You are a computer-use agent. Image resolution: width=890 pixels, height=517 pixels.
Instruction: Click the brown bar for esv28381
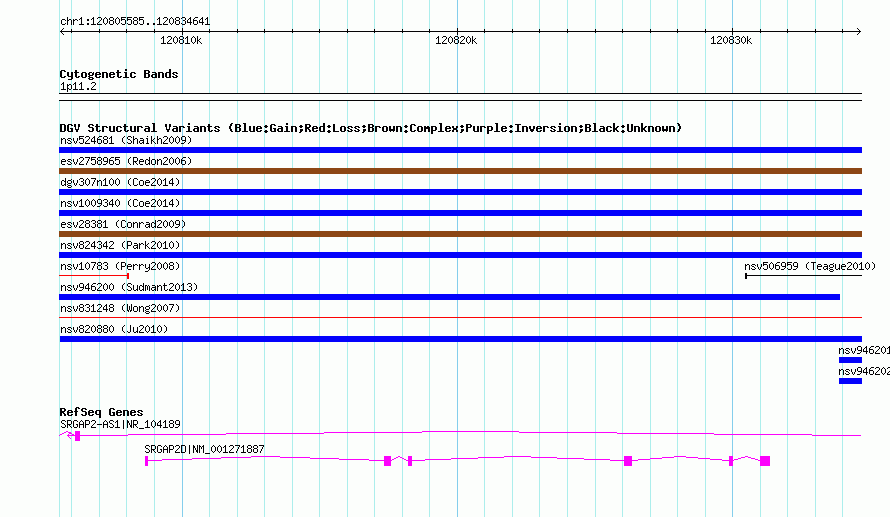(460, 234)
